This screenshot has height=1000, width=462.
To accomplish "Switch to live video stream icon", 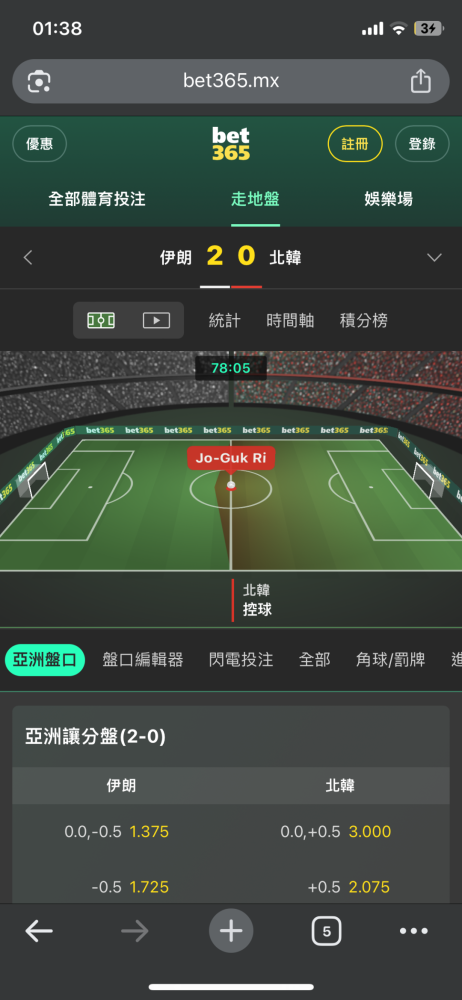I will [x=156, y=320].
